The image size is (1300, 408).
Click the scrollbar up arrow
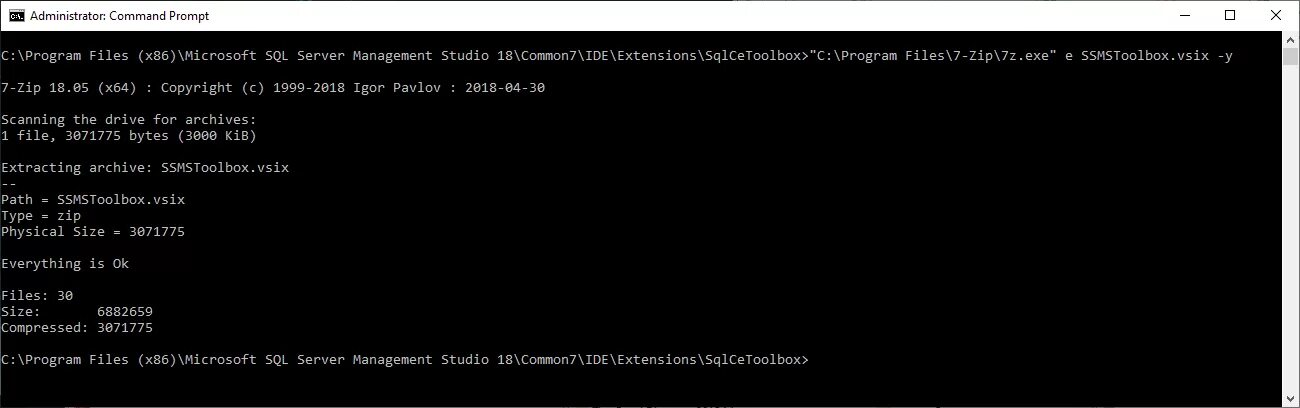pyautogui.click(x=1290, y=39)
